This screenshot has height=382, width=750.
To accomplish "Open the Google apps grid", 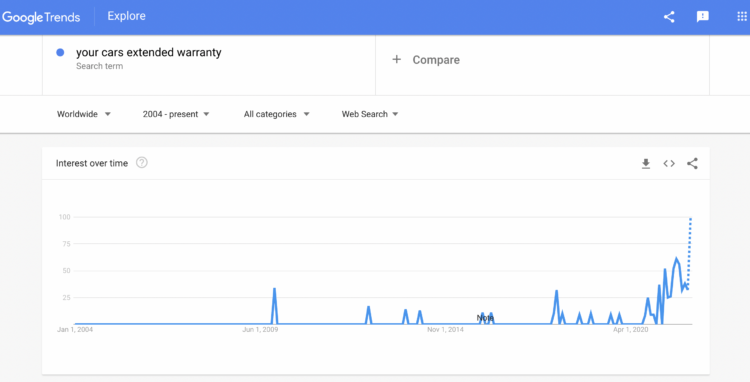I will pyautogui.click(x=742, y=17).
